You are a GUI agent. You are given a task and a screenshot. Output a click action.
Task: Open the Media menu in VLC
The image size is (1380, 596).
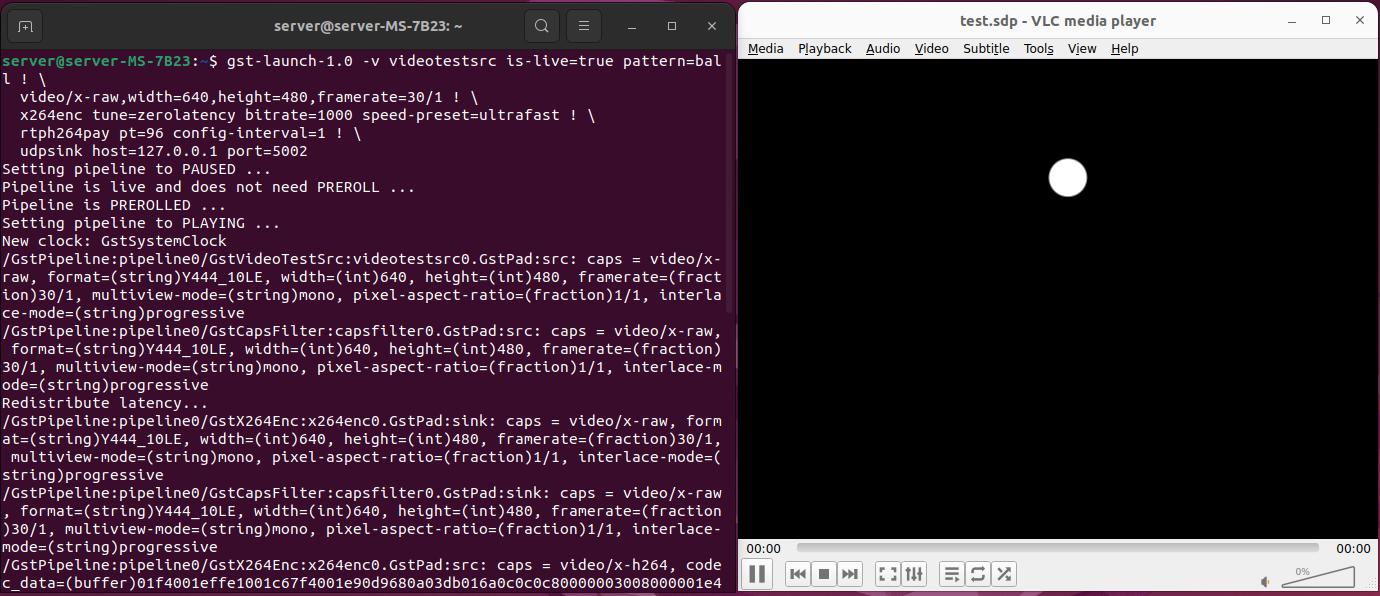(766, 48)
